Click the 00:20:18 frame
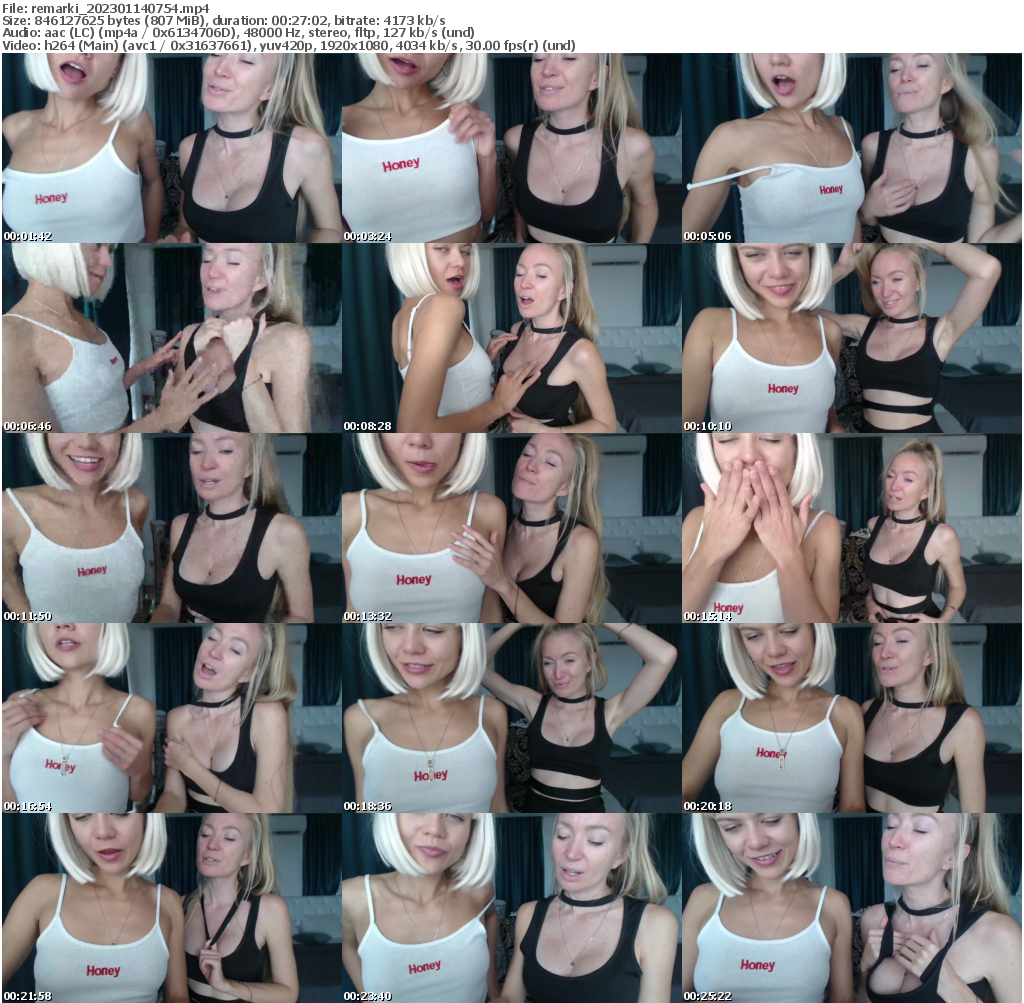This screenshot has height=1003, width=1024. (x=852, y=715)
